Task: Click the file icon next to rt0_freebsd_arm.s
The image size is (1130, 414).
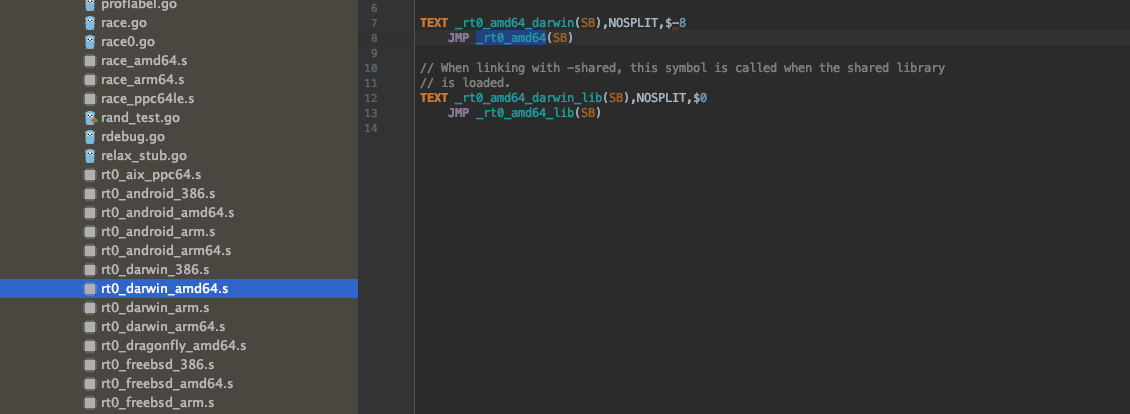Action: pyautogui.click(x=90, y=402)
